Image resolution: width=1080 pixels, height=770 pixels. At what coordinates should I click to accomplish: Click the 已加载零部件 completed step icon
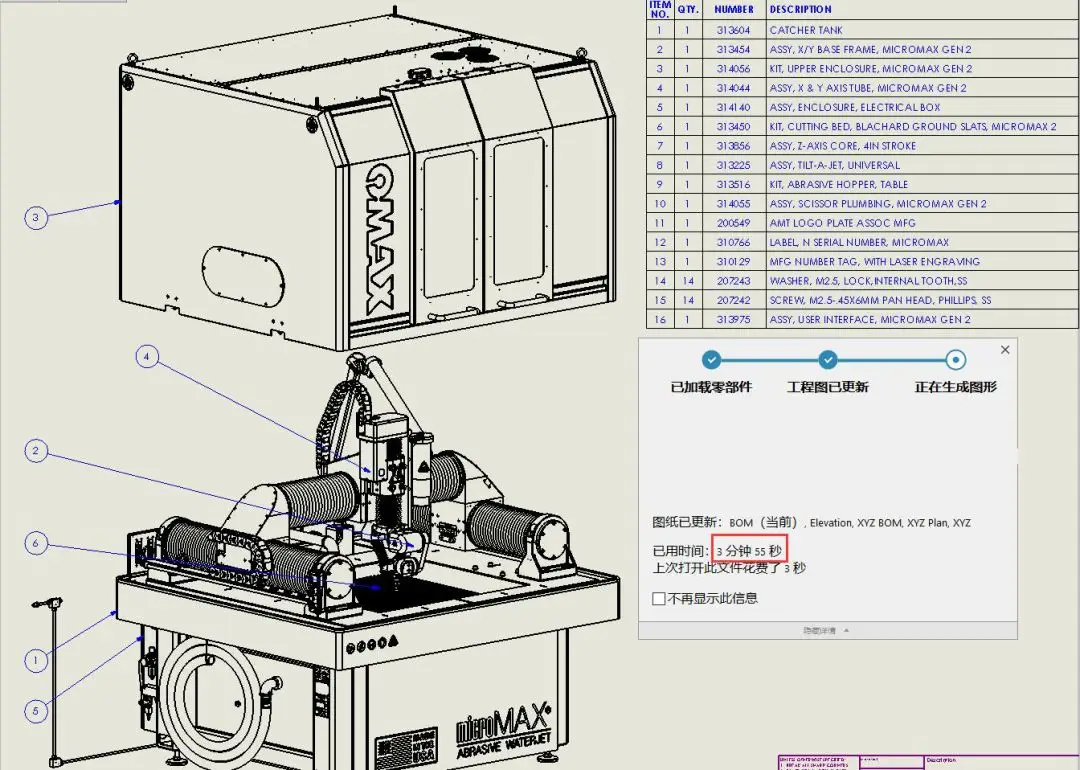tap(712, 360)
